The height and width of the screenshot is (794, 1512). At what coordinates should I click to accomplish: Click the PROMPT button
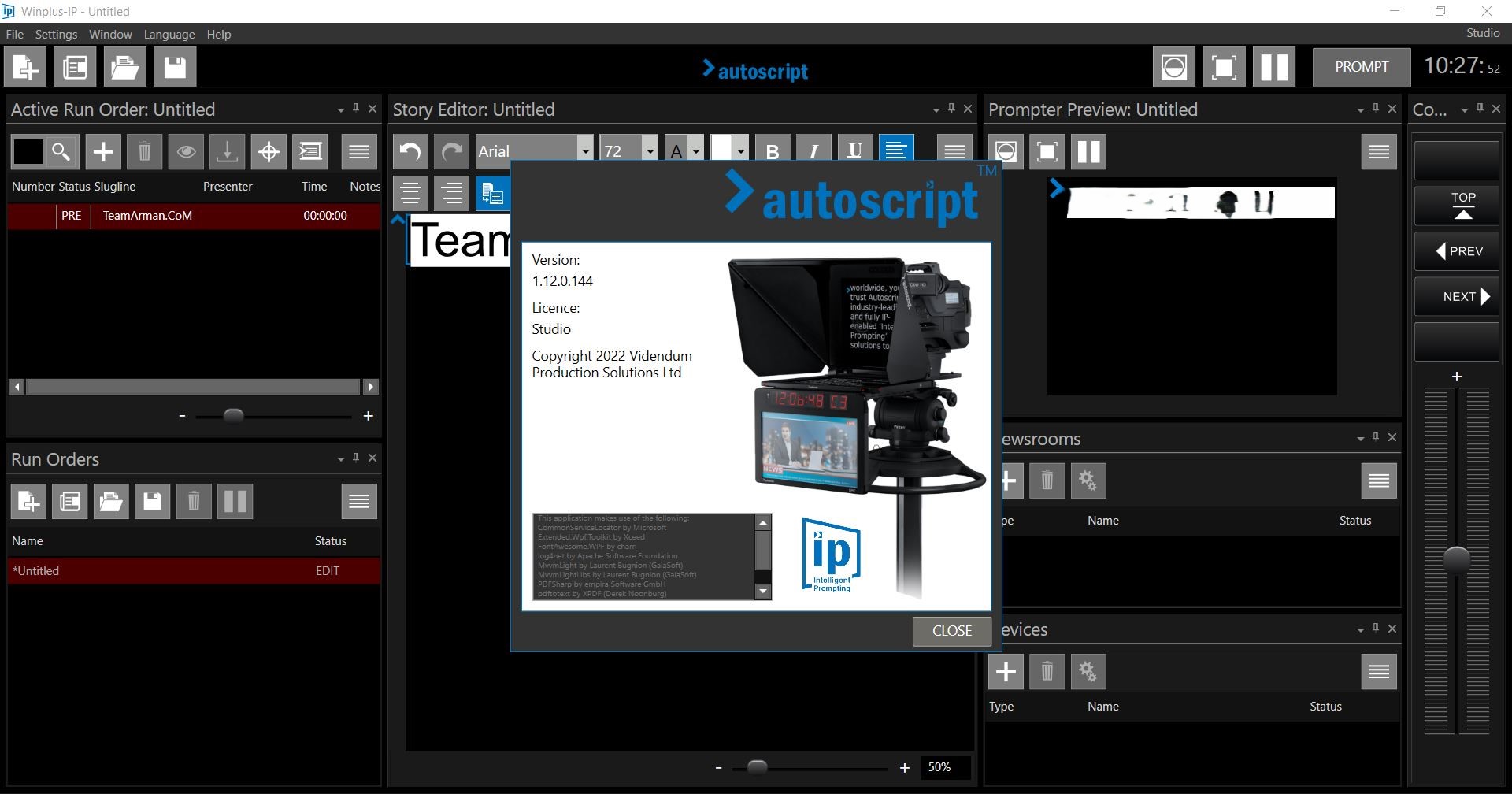1362,67
